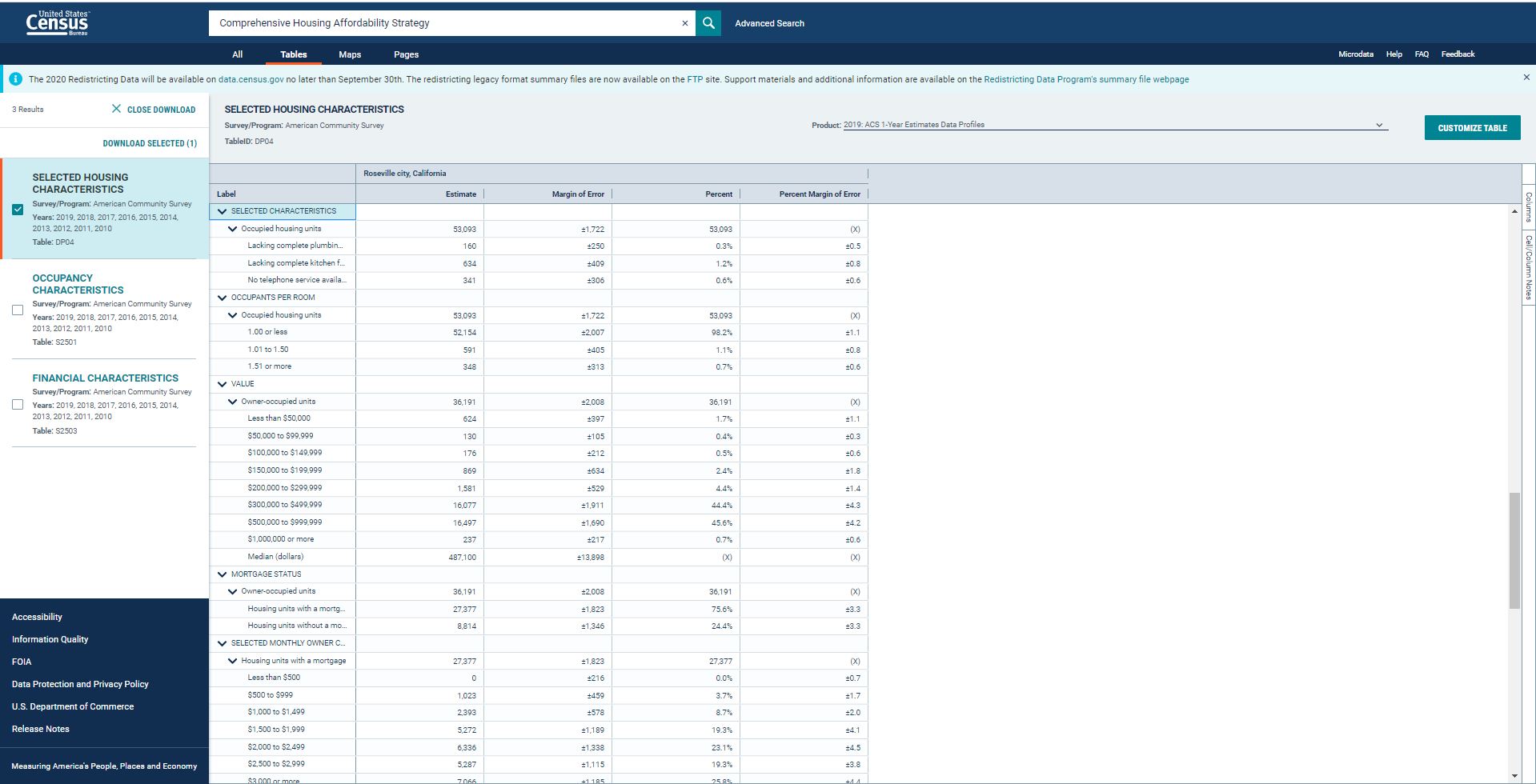Click the magnifying glass search icon

[708, 23]
